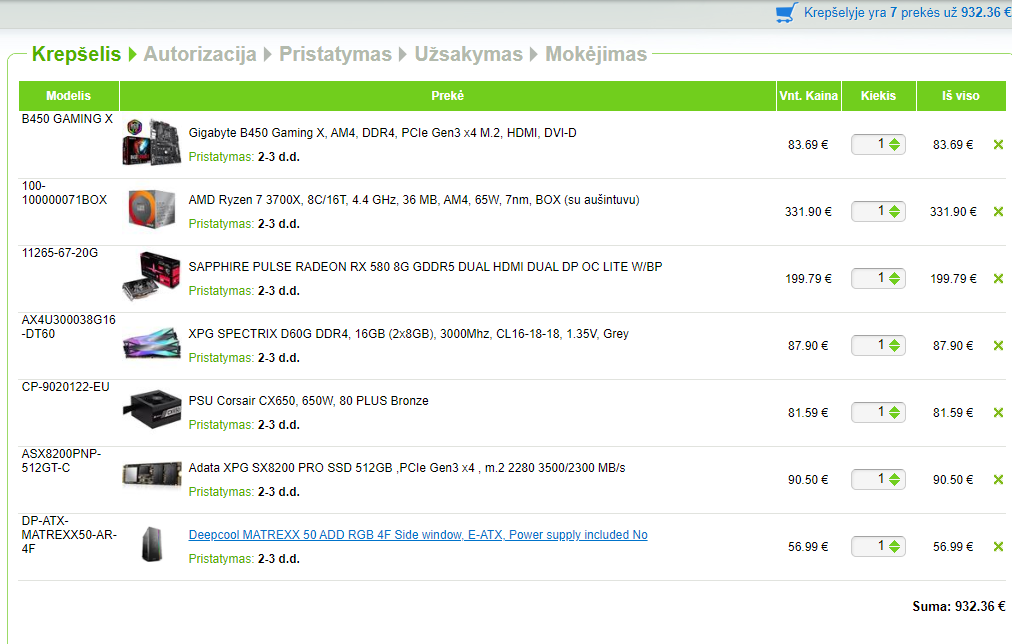Viewport: 1012px width, 644px height.
Task: Open XPG Spectrix D60G RAM thumbnail
Action: click(152, 344)
